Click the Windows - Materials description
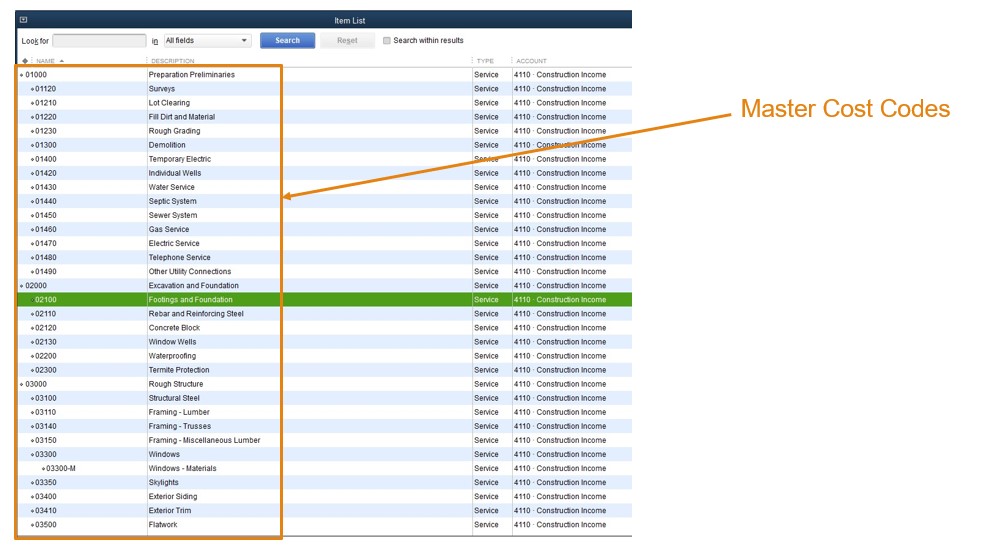Viewport: 1007px width, 548px height. 182,469
